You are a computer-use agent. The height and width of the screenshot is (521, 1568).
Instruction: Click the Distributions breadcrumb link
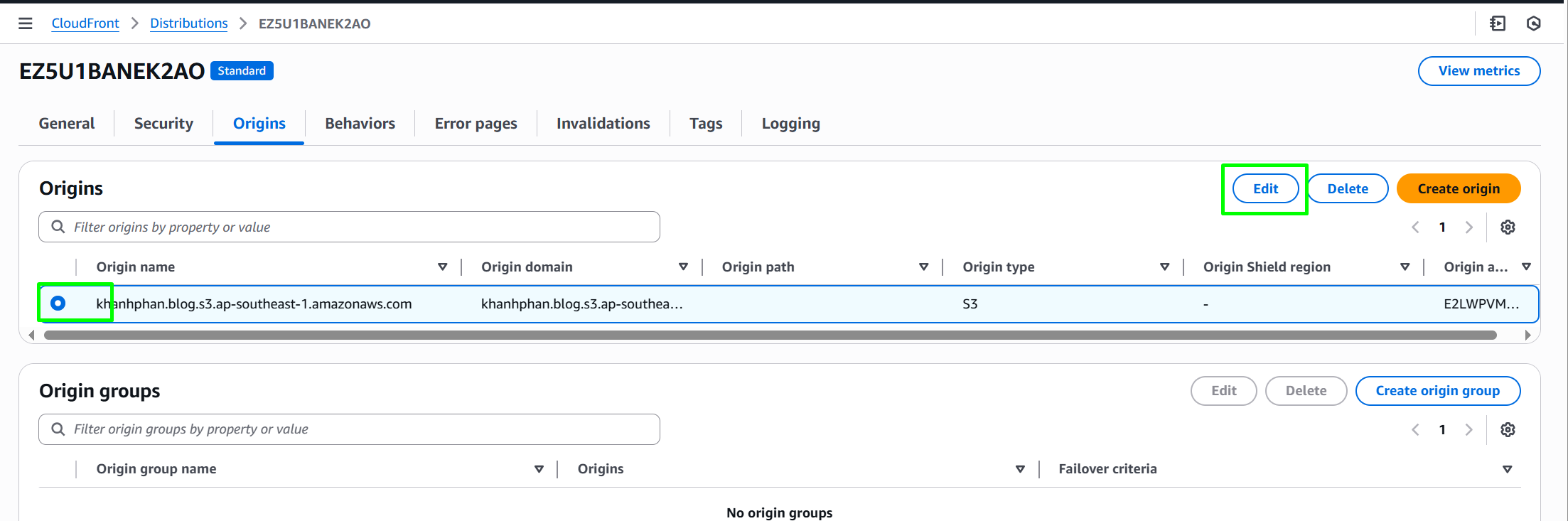click(189, 23)
